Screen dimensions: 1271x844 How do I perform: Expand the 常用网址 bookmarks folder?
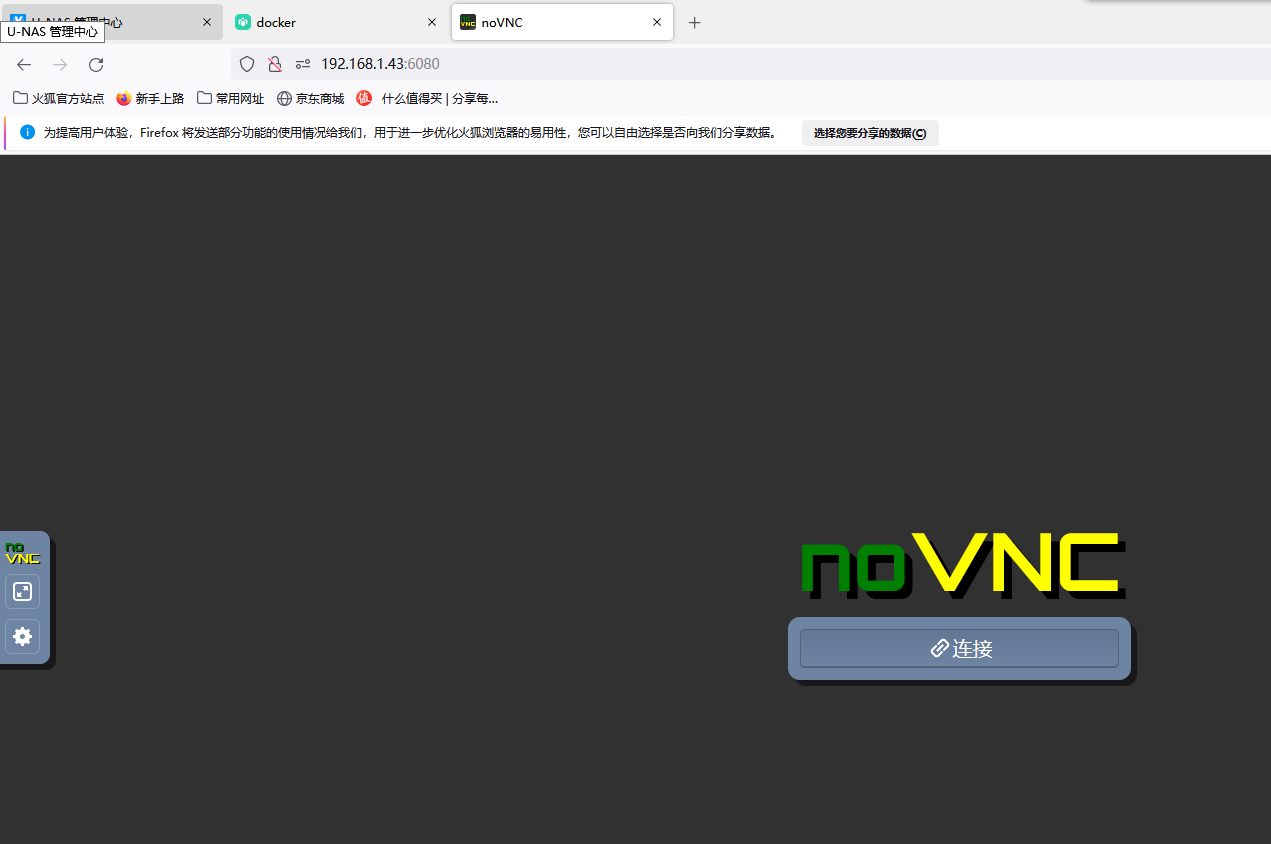pyautogui.click(x=230, y=98)
